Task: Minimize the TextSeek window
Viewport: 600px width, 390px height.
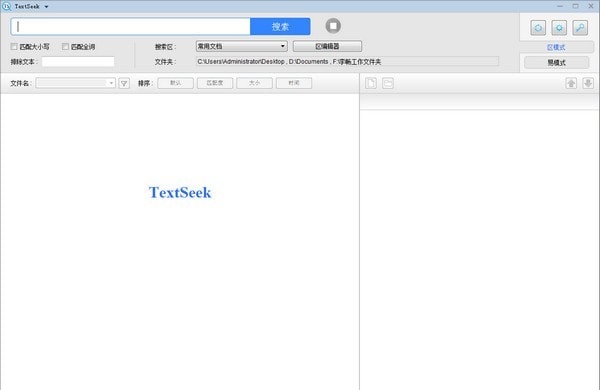Action: coord(560,6)
